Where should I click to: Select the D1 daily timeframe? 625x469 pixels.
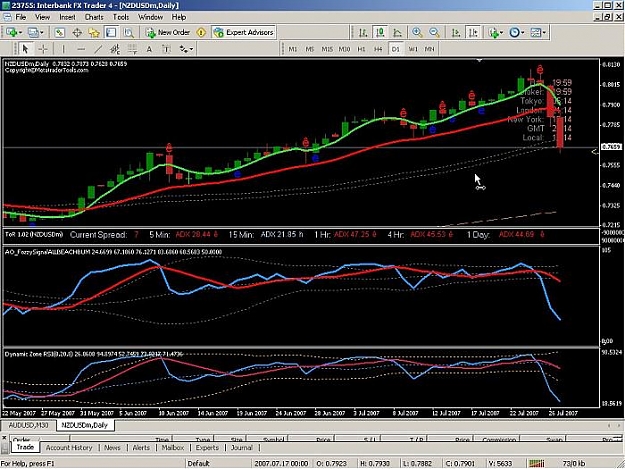pos(395,49)
